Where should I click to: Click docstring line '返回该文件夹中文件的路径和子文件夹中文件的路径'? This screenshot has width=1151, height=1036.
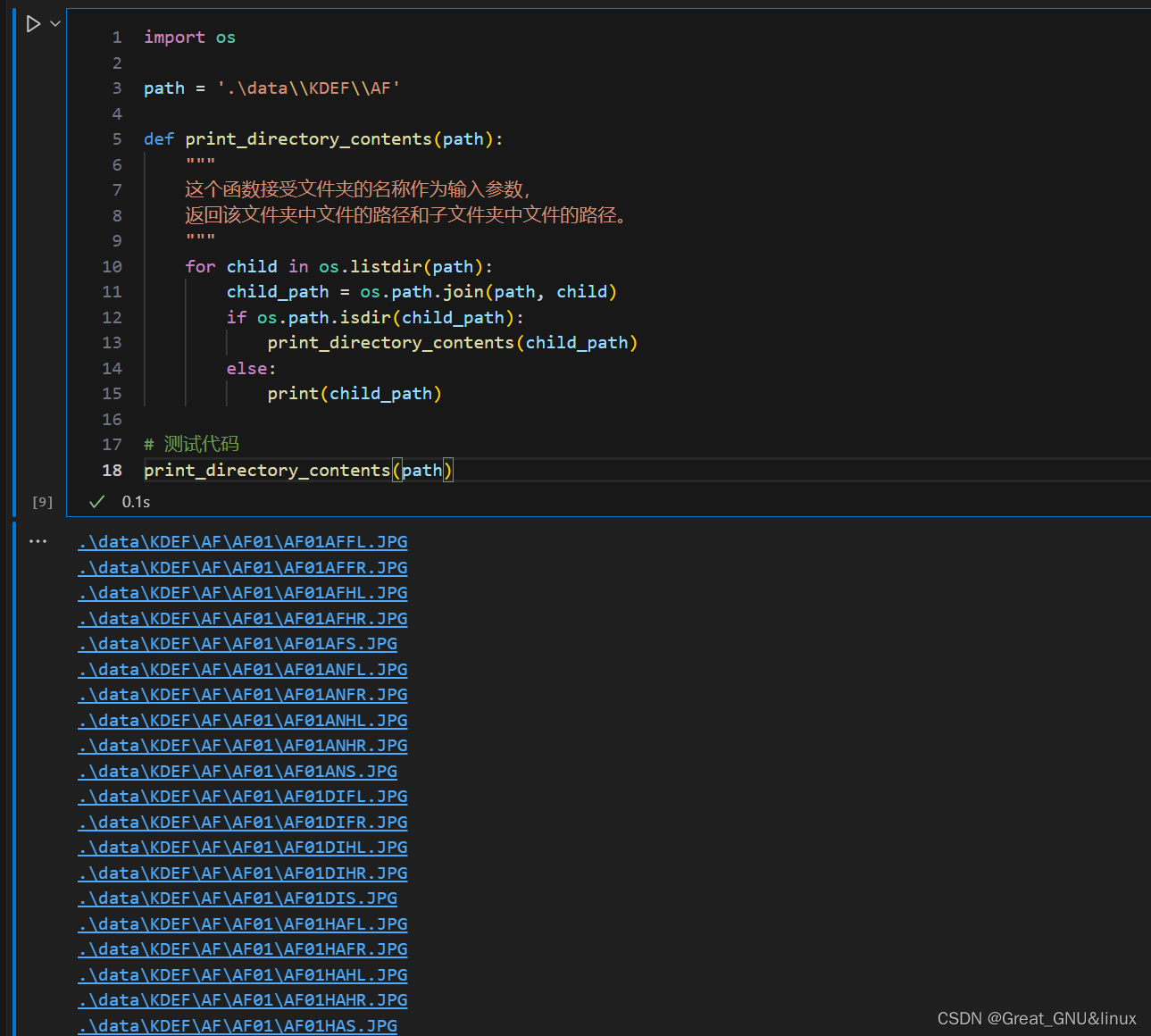[405, 215]
